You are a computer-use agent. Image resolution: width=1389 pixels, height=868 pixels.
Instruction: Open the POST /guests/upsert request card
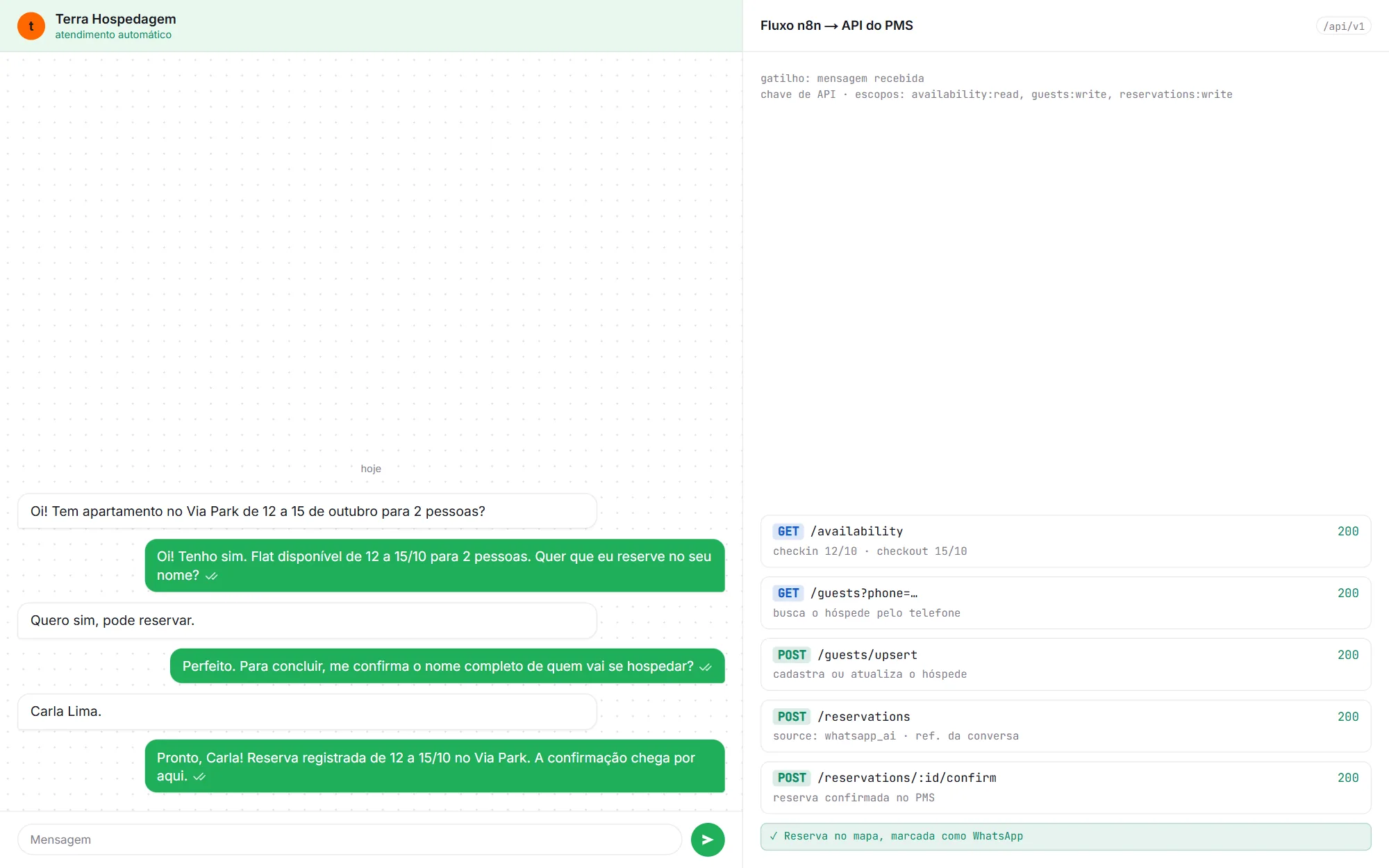[x=1065, y=665]
